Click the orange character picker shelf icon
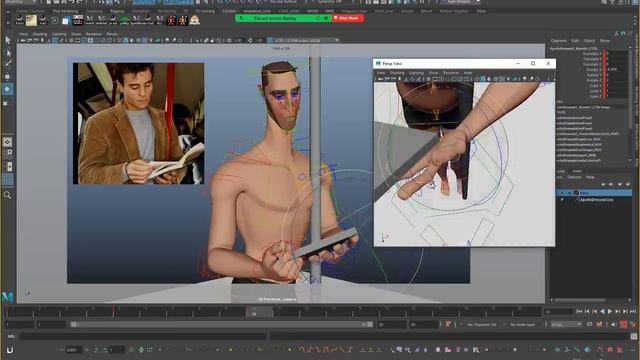The image size is (640, 360). [x=182, y=20]
